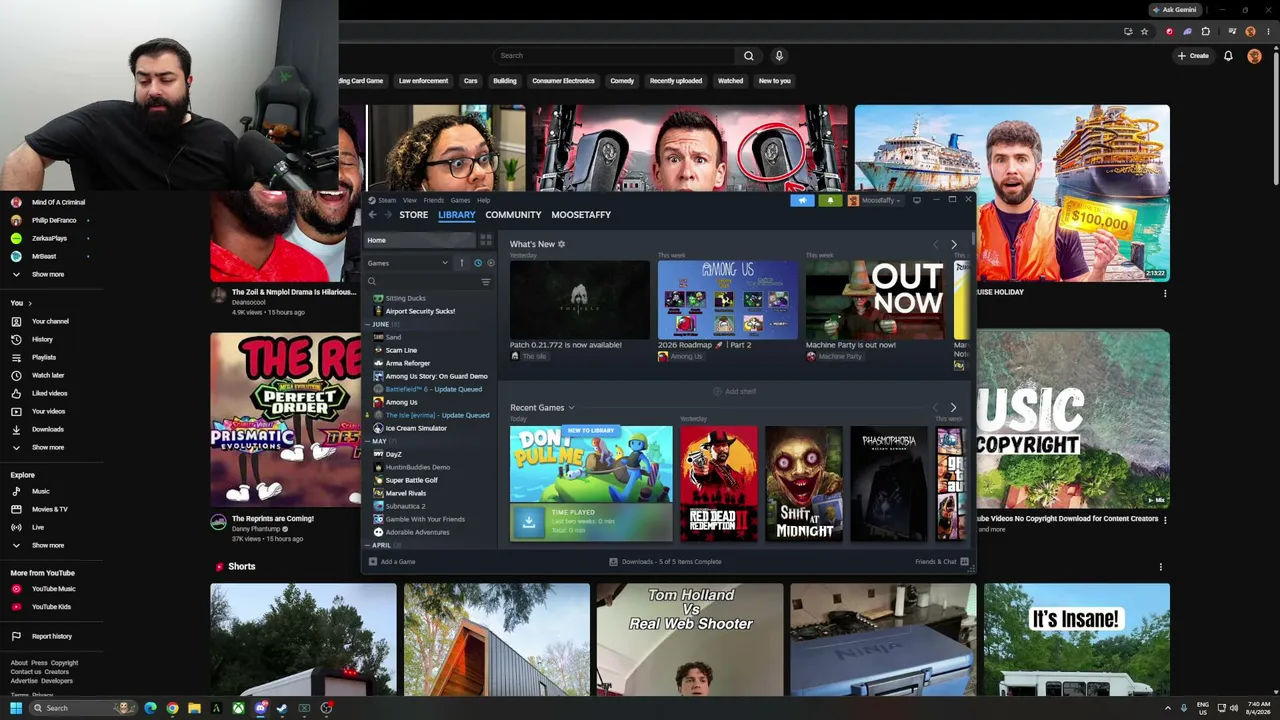Click the Steam announcements megaphone icon
The image size is (1280, 720).
pos(802,200)
